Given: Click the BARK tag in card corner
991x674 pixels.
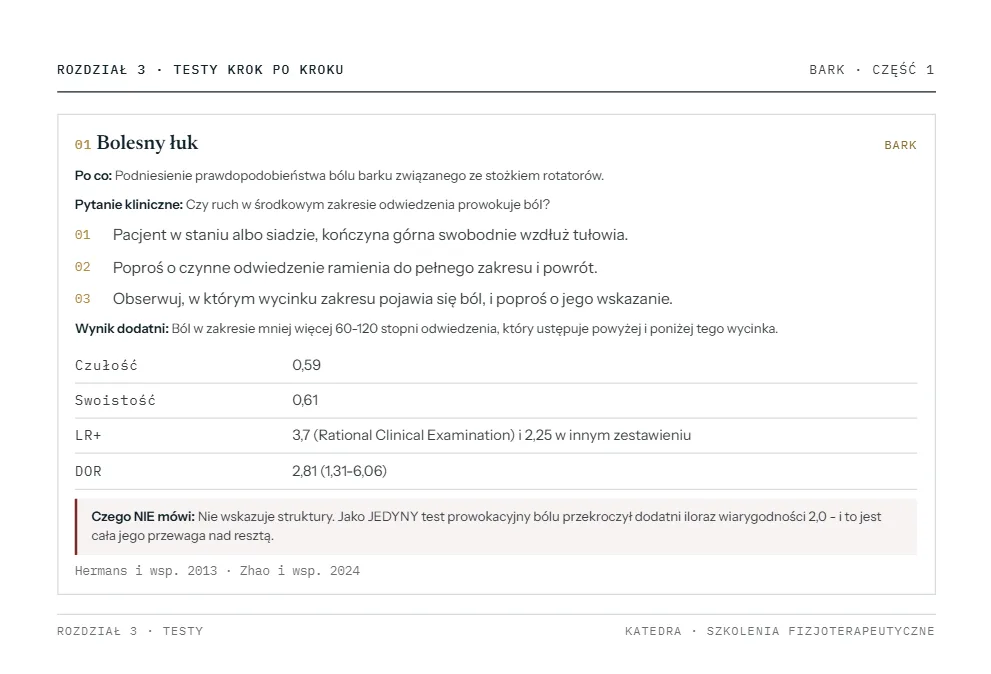Looking at the screenshot, I should (x=900, y=145).
